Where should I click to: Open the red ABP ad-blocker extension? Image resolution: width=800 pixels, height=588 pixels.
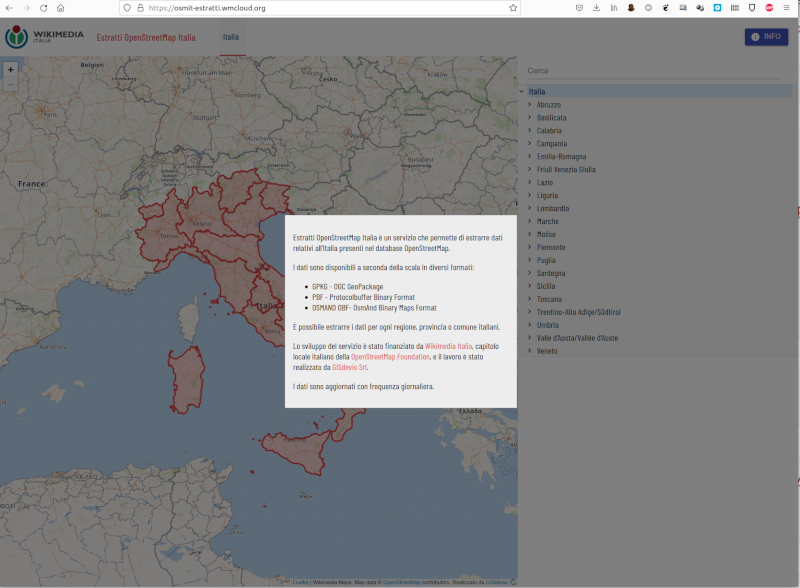pos(769,8)
